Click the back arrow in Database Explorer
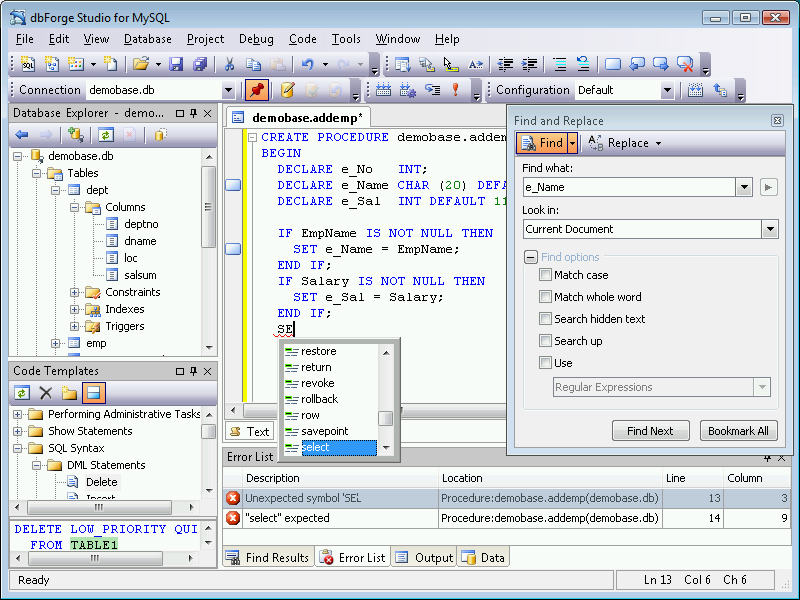 (x=21, y=135)
